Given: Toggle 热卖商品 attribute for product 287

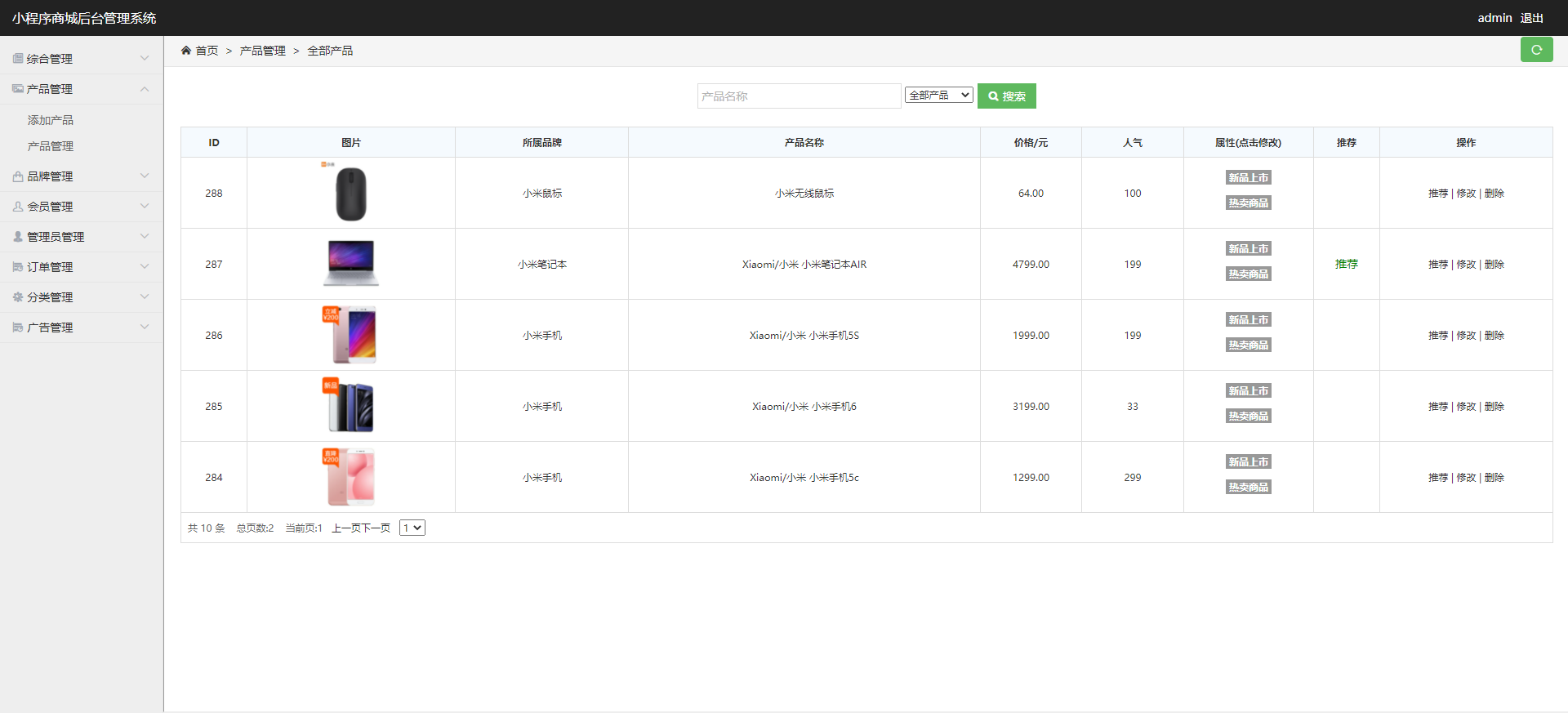Looking at the screenshot, I should click(x=1248, y=274).
